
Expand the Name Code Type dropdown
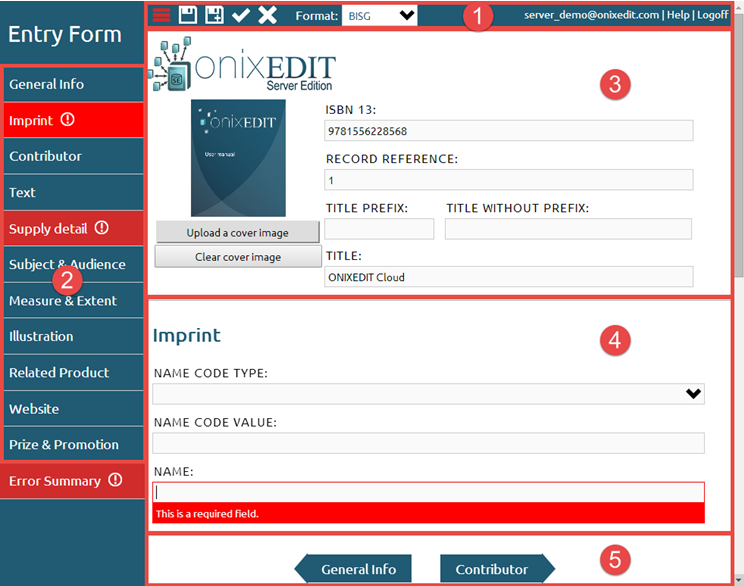click(428, 394)
